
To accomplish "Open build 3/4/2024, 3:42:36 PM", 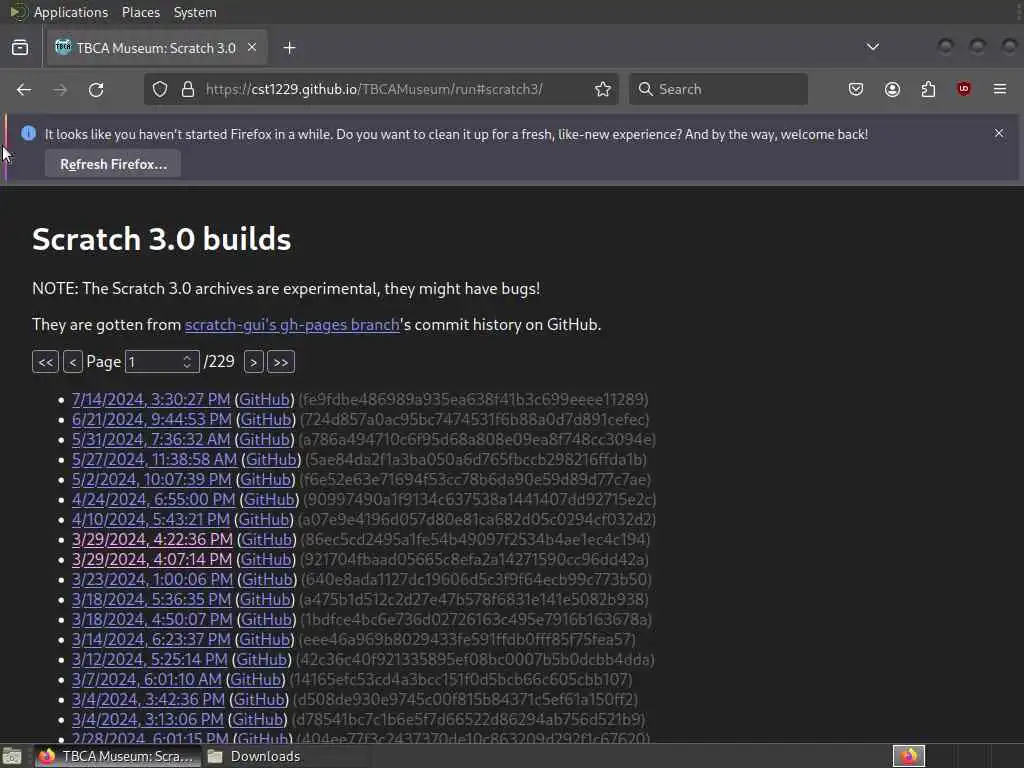I will (x=148, y=699).
